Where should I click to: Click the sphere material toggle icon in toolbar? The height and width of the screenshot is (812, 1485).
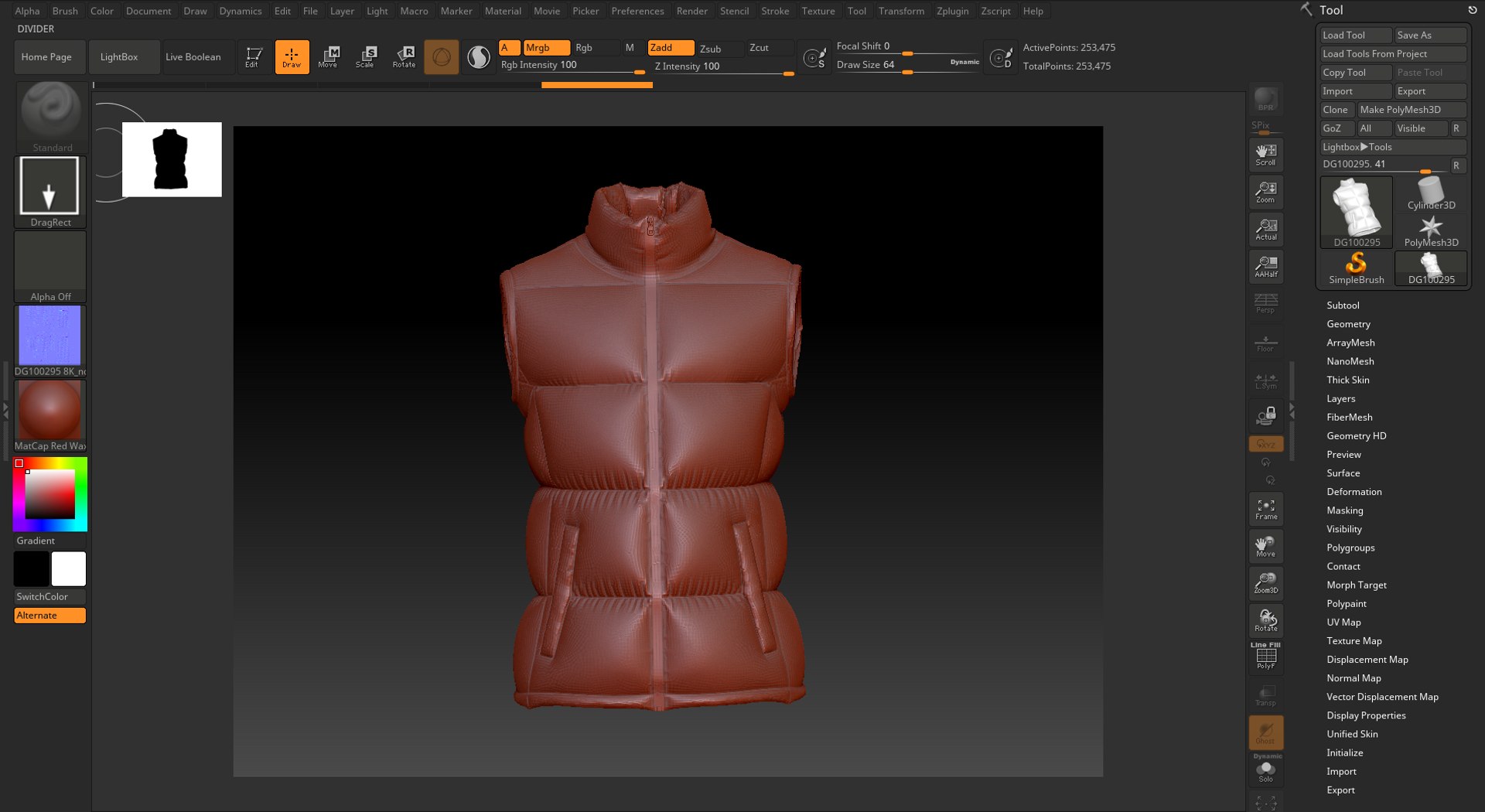[x=442, y=57]
